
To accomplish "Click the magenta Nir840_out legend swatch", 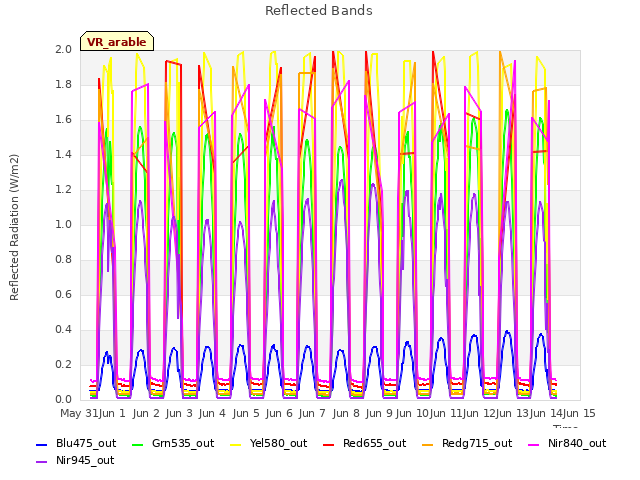I will tap(533, 444).
